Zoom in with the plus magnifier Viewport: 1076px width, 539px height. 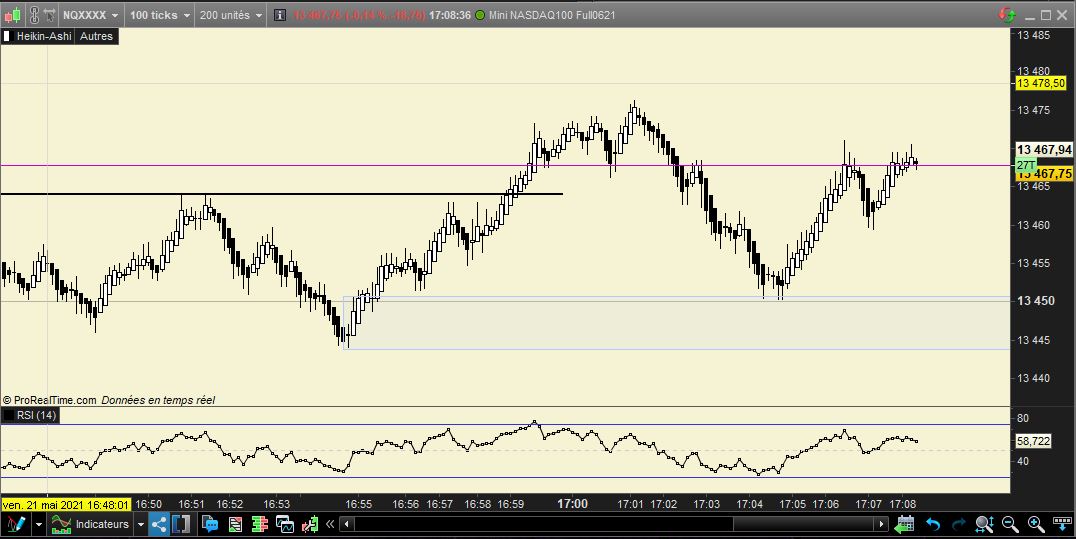[1036, 525]
